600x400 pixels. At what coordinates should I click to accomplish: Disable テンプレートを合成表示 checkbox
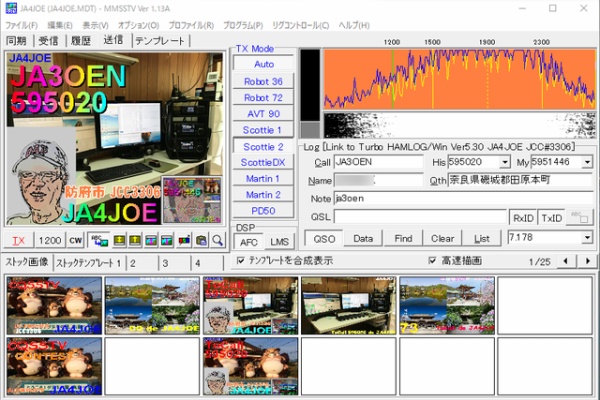point(239,261)
